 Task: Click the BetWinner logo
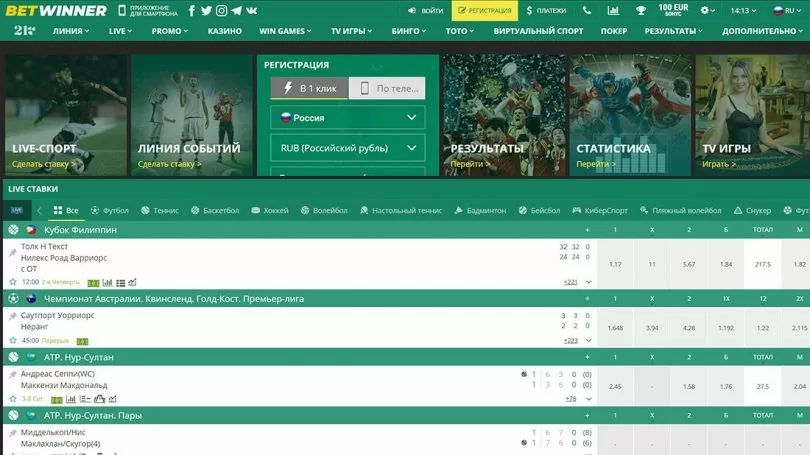(x=56, y=10)
